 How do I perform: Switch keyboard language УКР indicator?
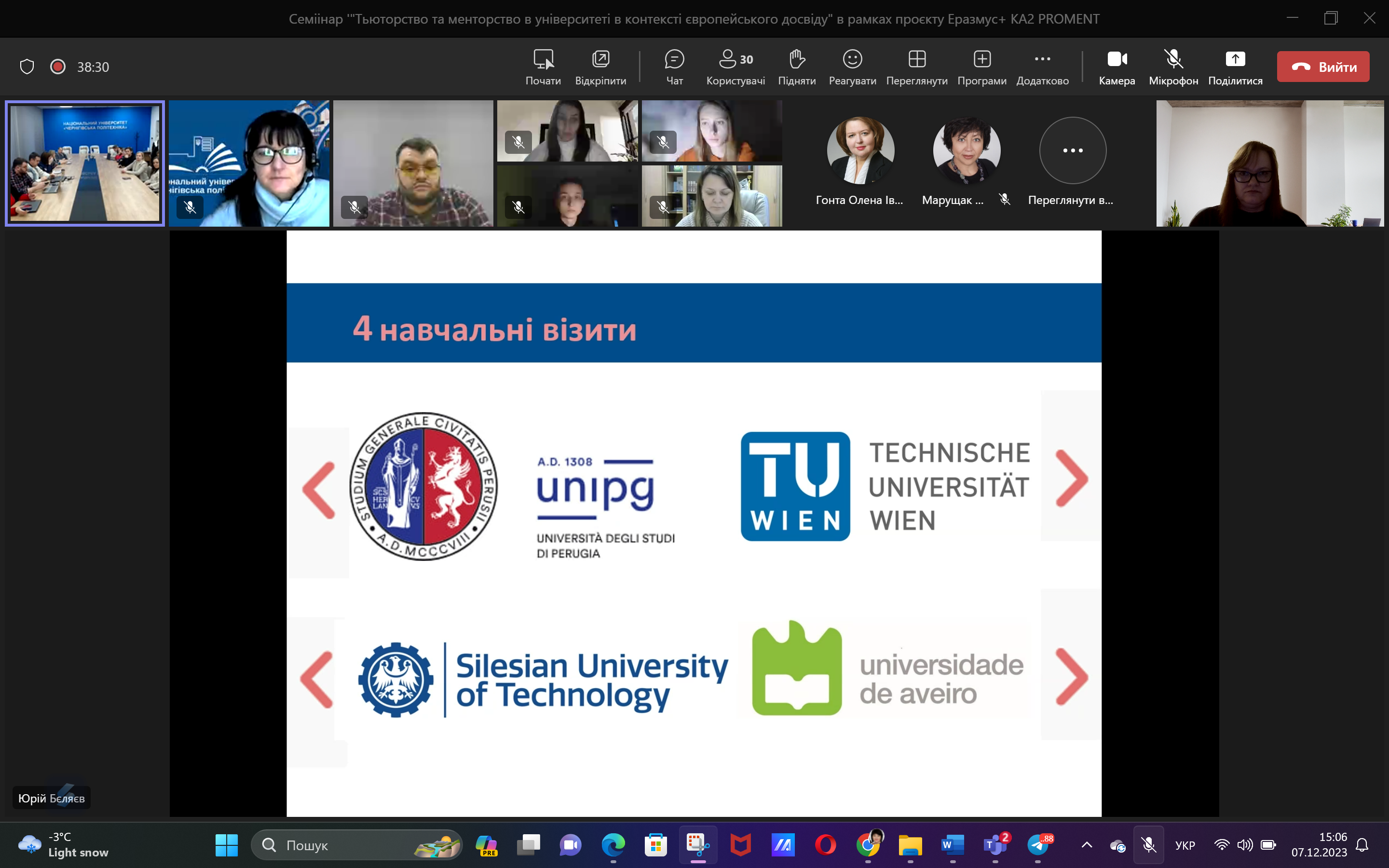pos(1185,845)
